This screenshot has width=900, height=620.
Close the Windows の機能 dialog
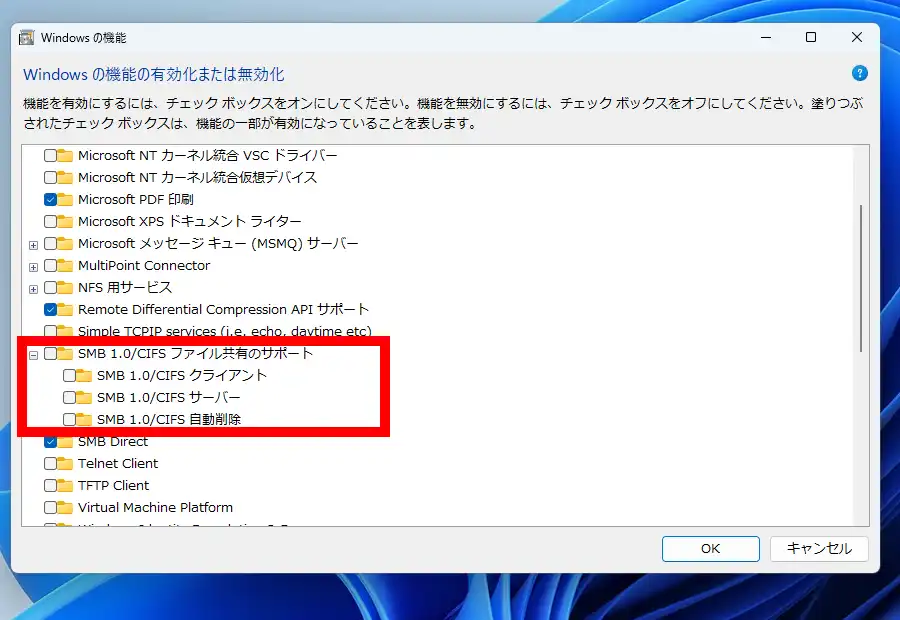[857, 37]
